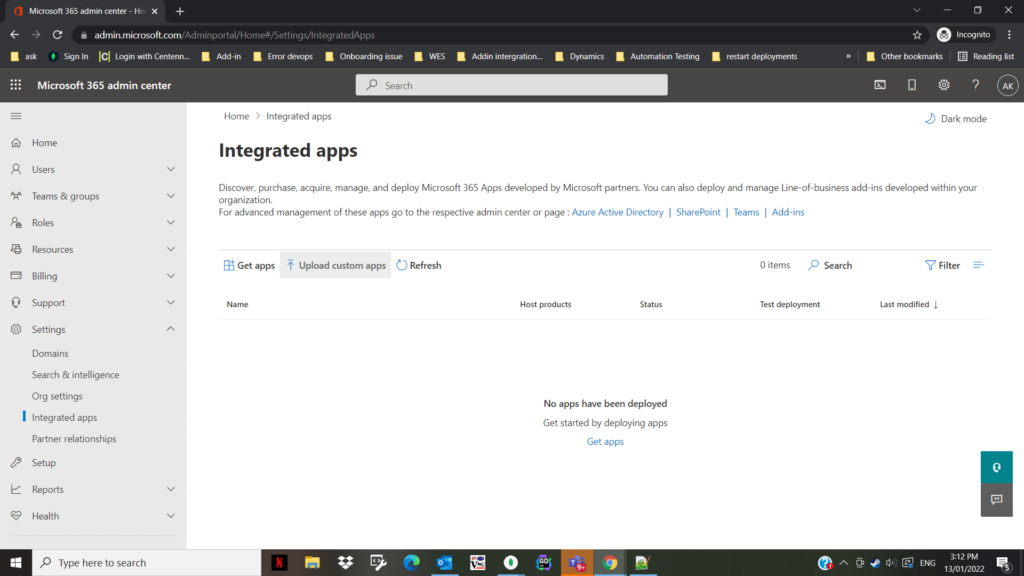Open Dropbox from the taskbar
Screen dimensions: 1024x576
pyautogui.click(x=345, y=562)
